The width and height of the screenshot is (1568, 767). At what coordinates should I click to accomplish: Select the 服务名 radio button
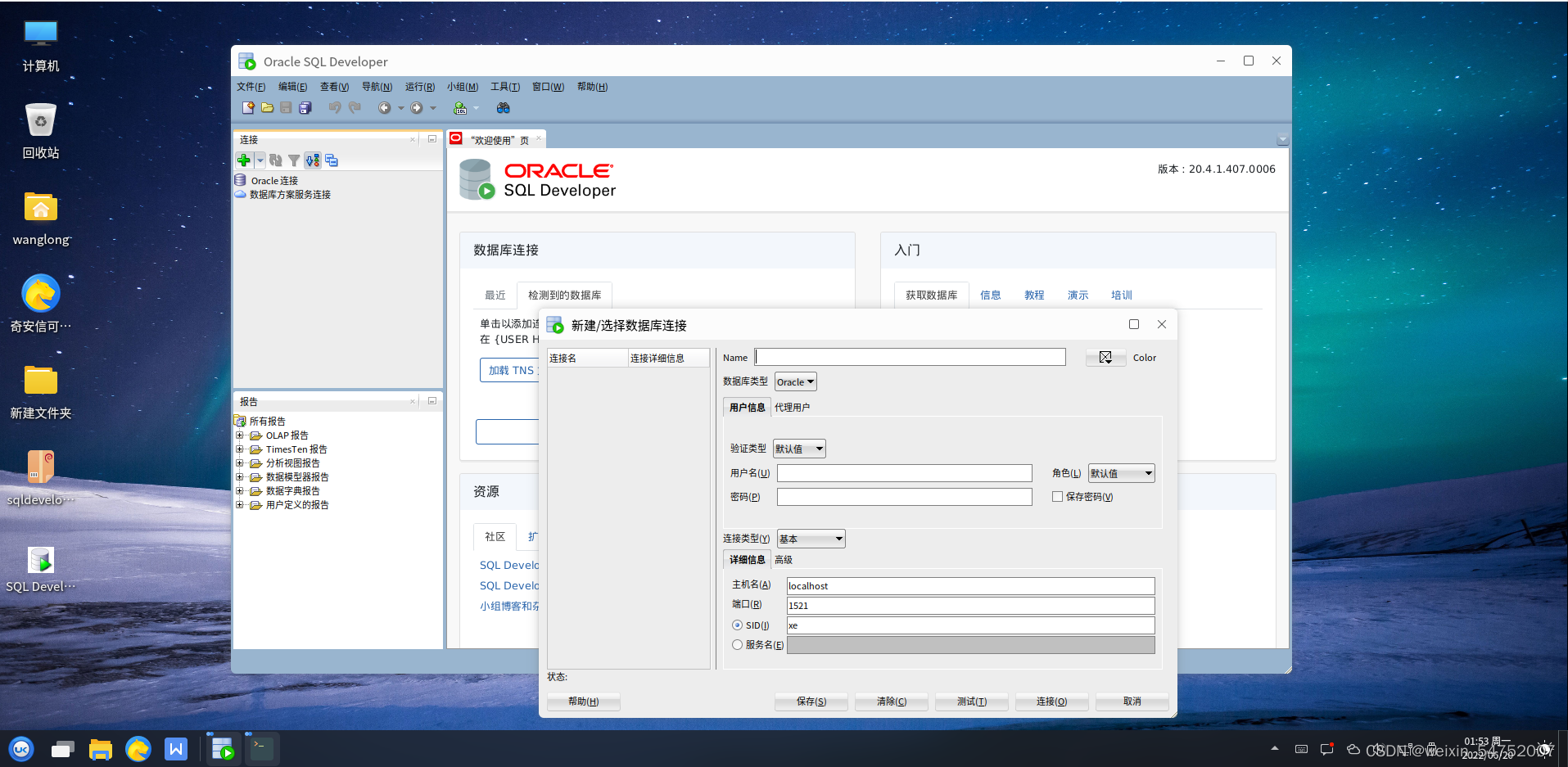pos(738,645)
